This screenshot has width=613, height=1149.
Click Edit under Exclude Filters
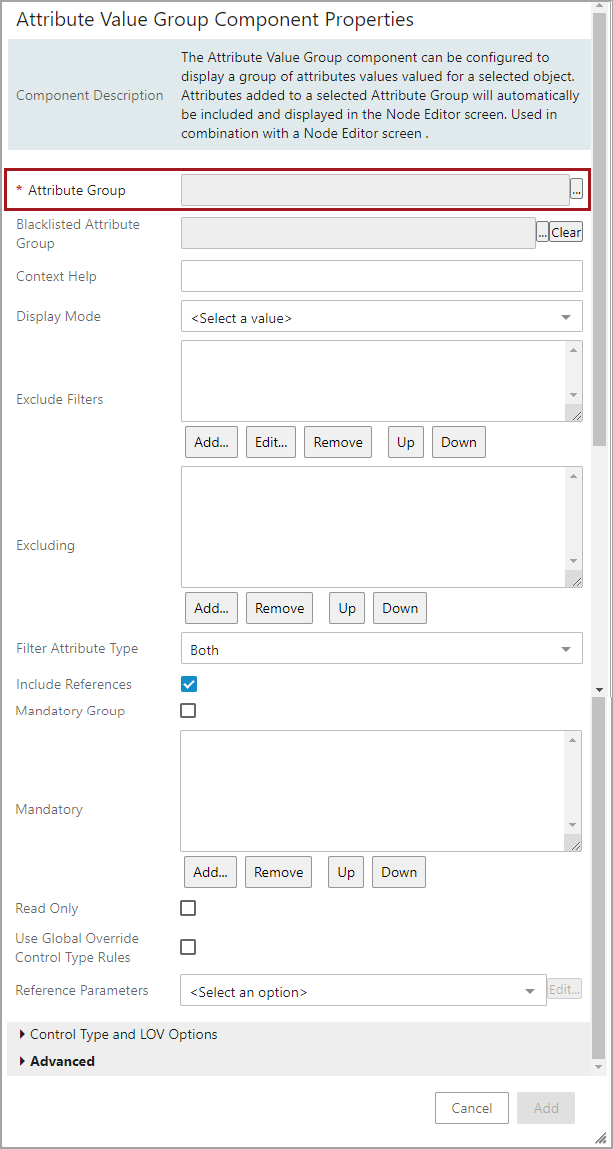tap(270, 442)
